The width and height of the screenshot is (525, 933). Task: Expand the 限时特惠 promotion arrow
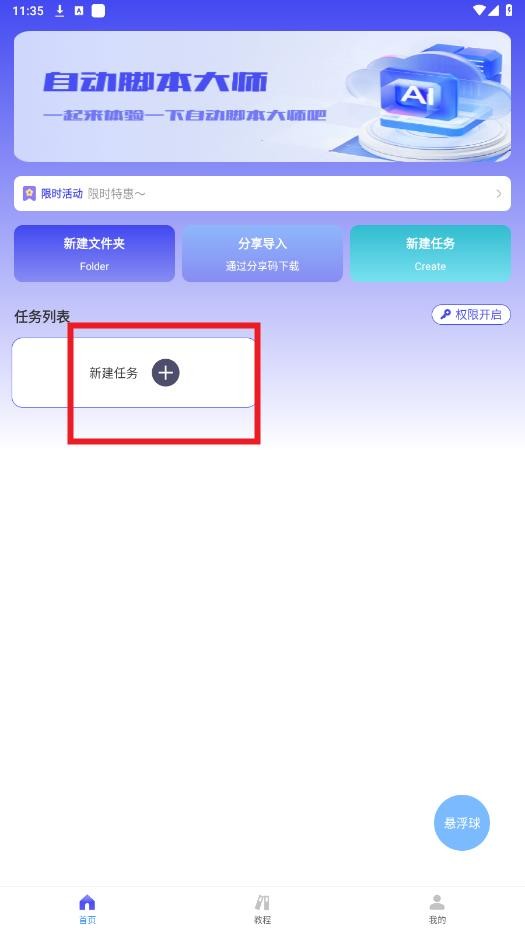499,193
